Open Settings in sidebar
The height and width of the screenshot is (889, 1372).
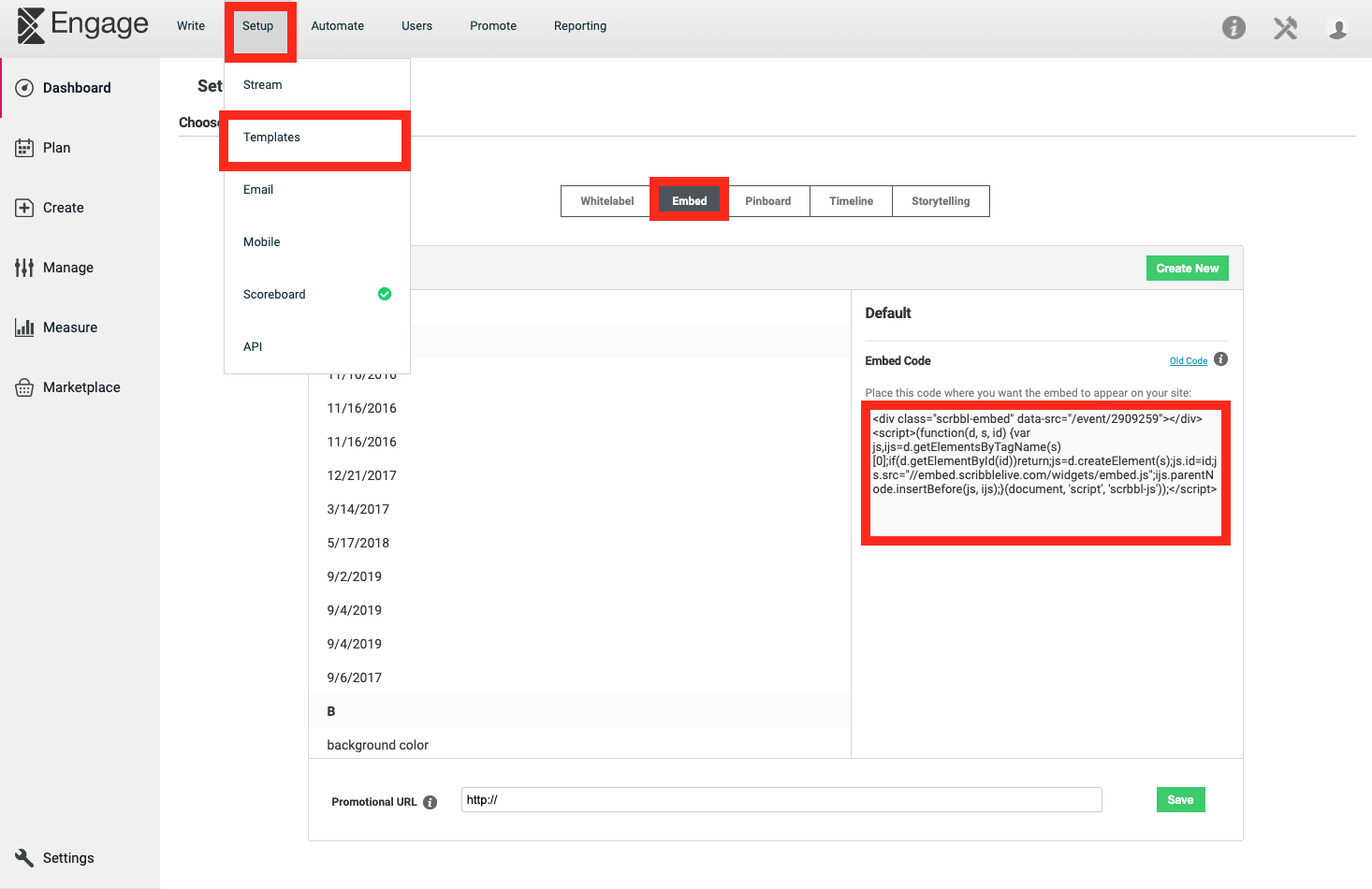tap(80, 858)
